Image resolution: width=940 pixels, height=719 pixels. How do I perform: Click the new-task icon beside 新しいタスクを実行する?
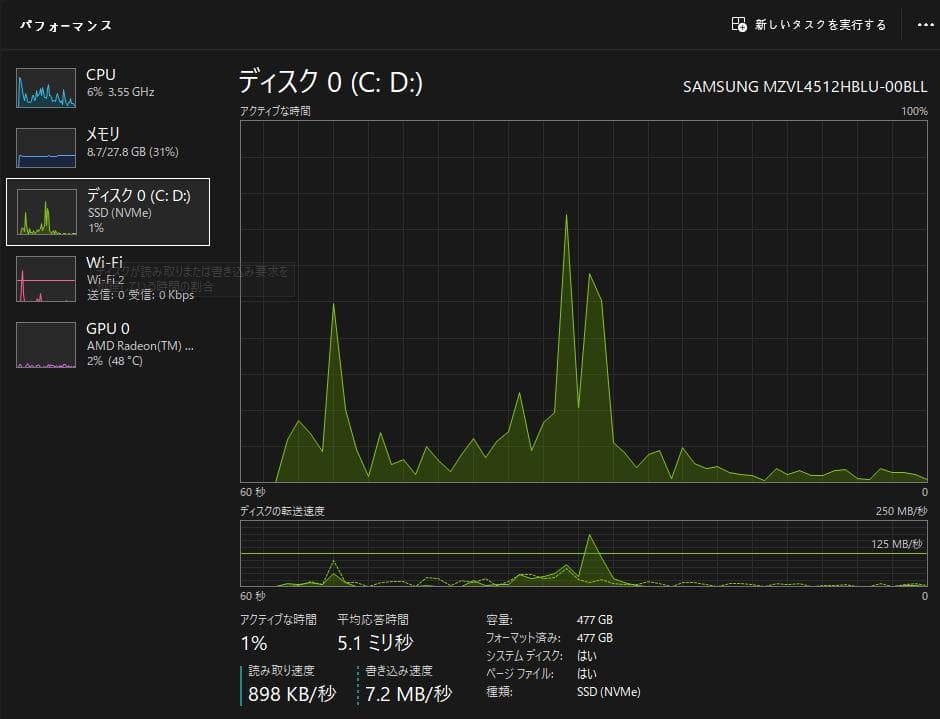pos(738,24)
